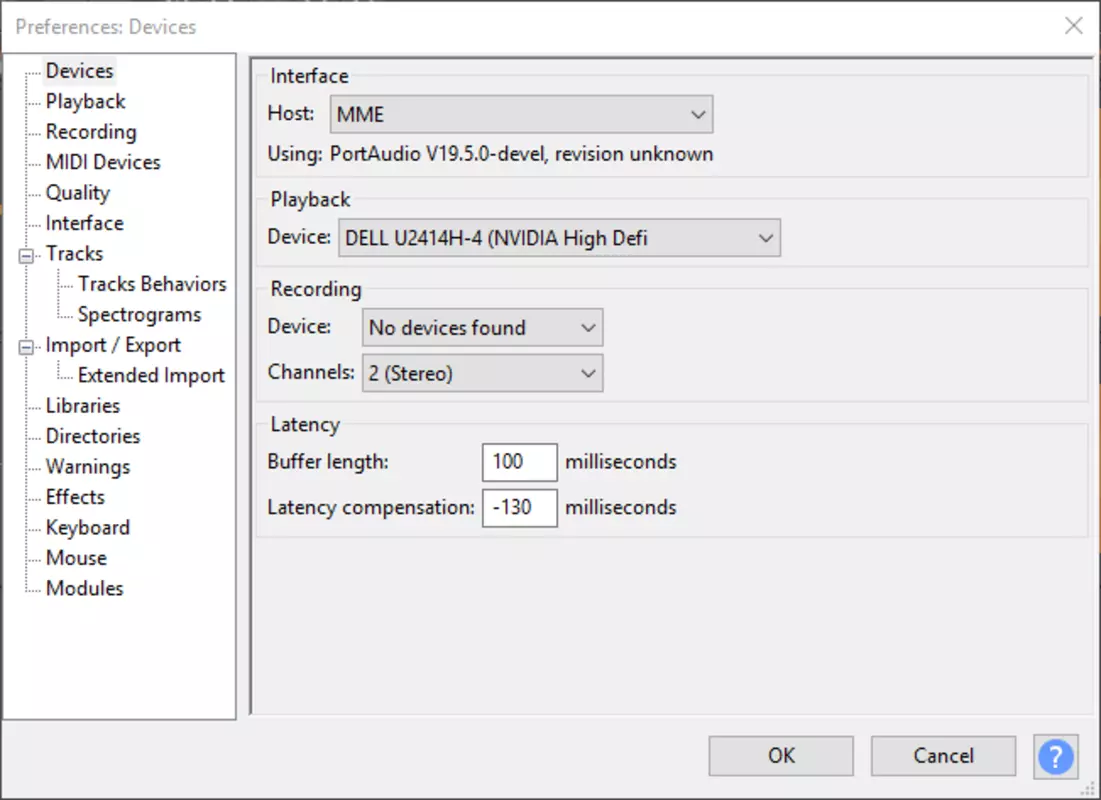Open Interface preferences in the tree
The height and width of the screenshot is (800, 1101).
pyautogui.click(x=85, y=223)
